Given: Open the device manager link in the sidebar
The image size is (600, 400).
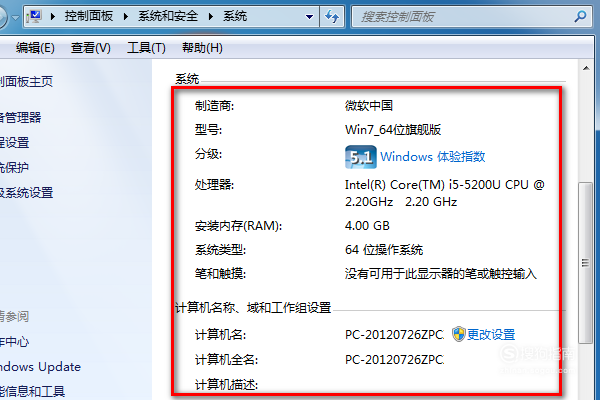Looking at the screenshot, I should pos(20,118).
